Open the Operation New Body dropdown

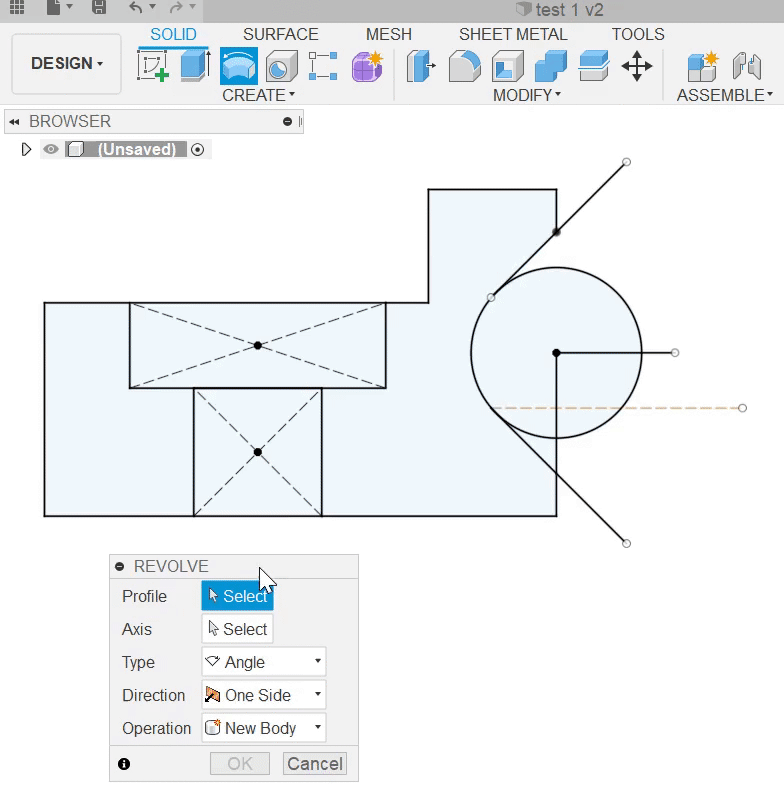(x=264, y=728)
